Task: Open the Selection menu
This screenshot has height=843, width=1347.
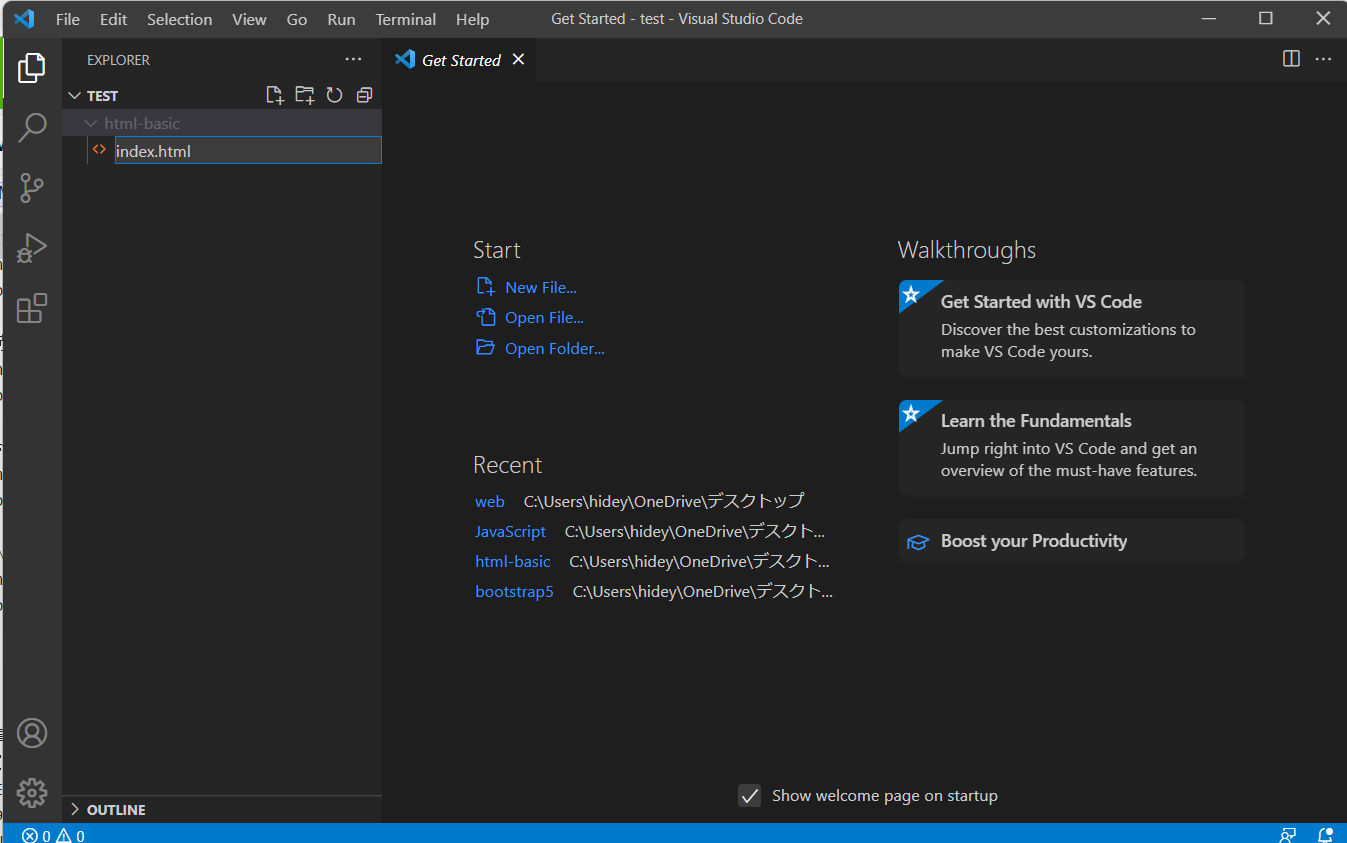Action: click(x=179, y=19)
